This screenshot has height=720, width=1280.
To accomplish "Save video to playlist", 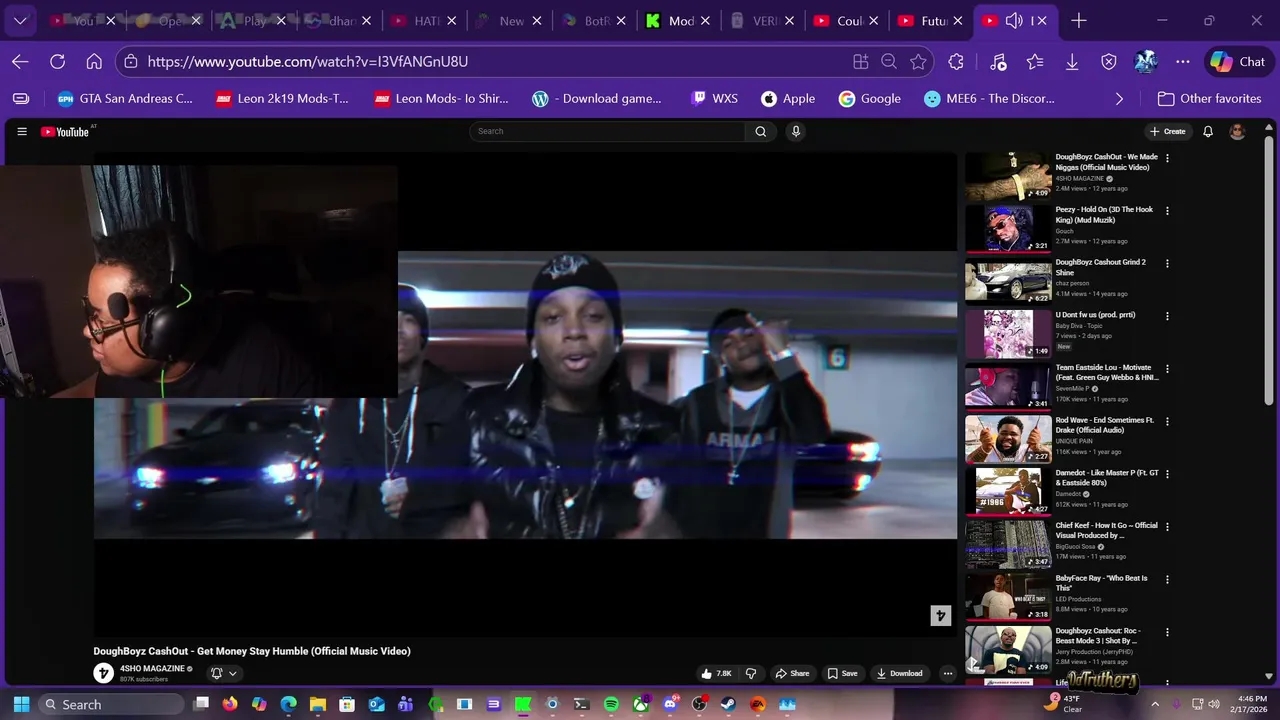I will pyautogui.click(x=842, y=673).
